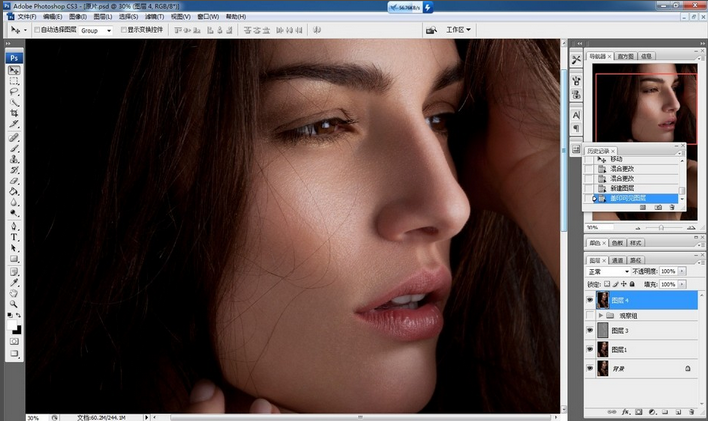Select the Magic Wand tool
708x421 pixels.
pyautogui.click(x=14, y=103)
